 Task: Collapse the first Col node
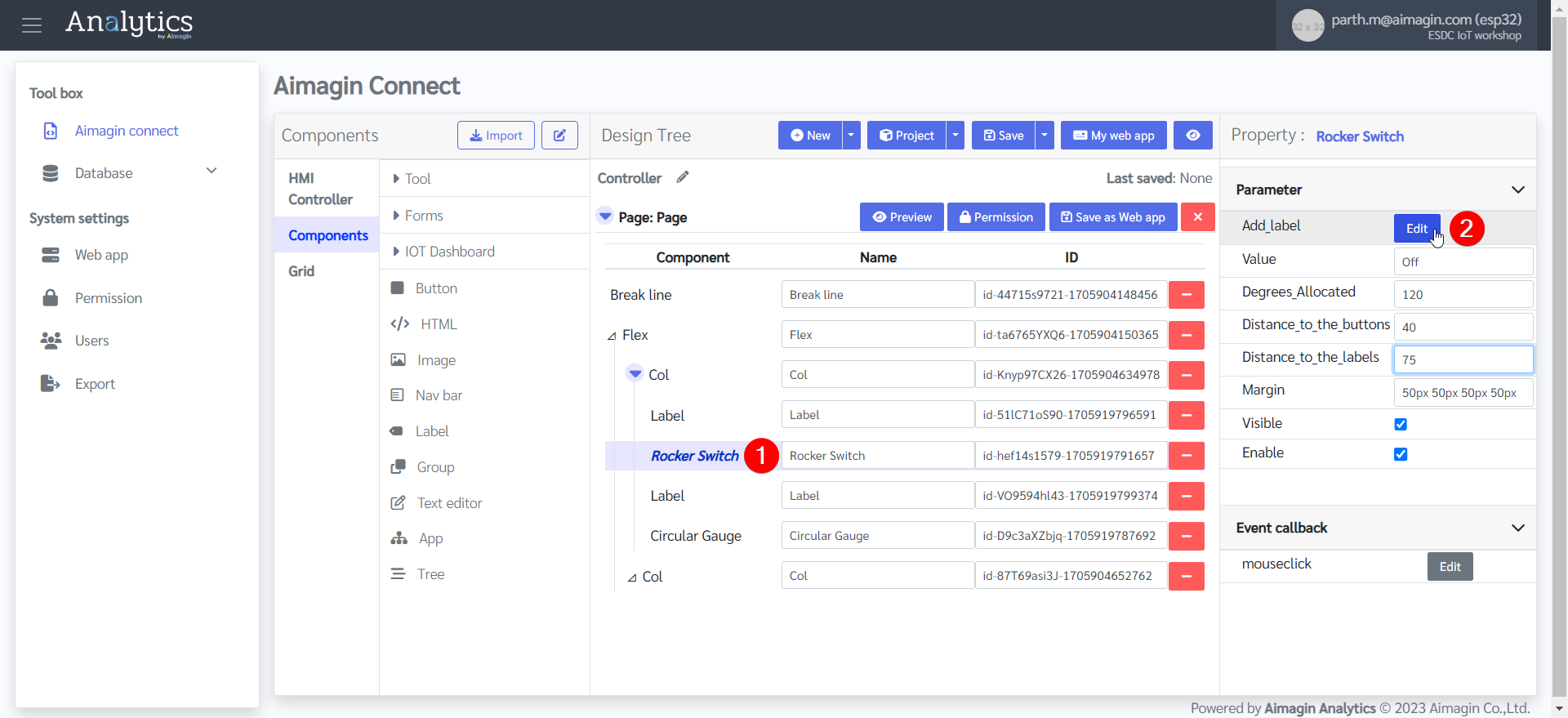tap(635, 374)
